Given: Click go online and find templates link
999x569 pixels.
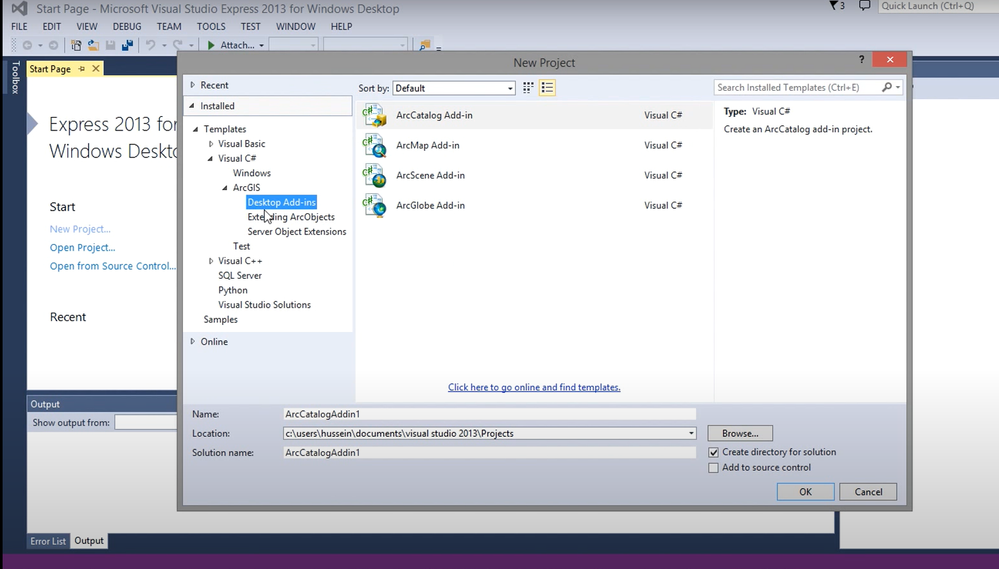Looking at the screenshot, I should pos(534,387).
